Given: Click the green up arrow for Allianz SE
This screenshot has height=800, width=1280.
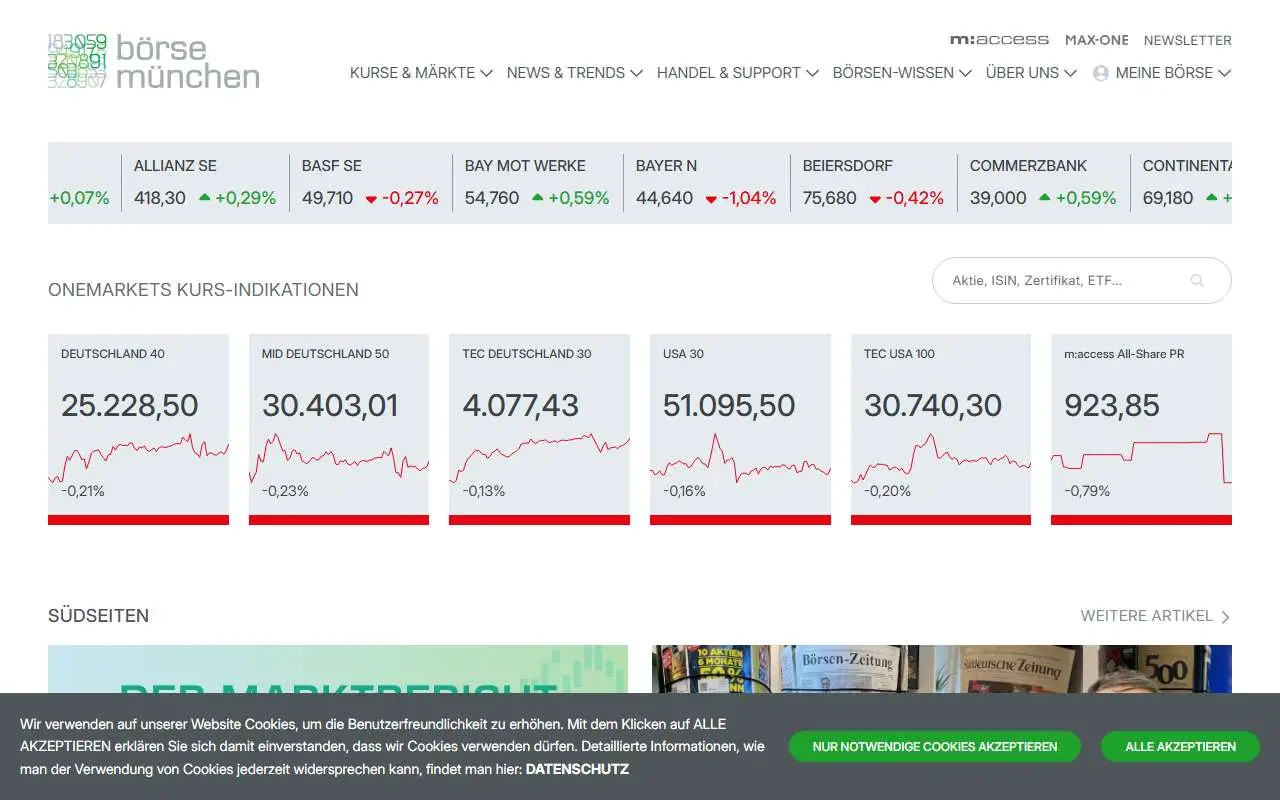Looking at the screenshot, I should [205, 198].
